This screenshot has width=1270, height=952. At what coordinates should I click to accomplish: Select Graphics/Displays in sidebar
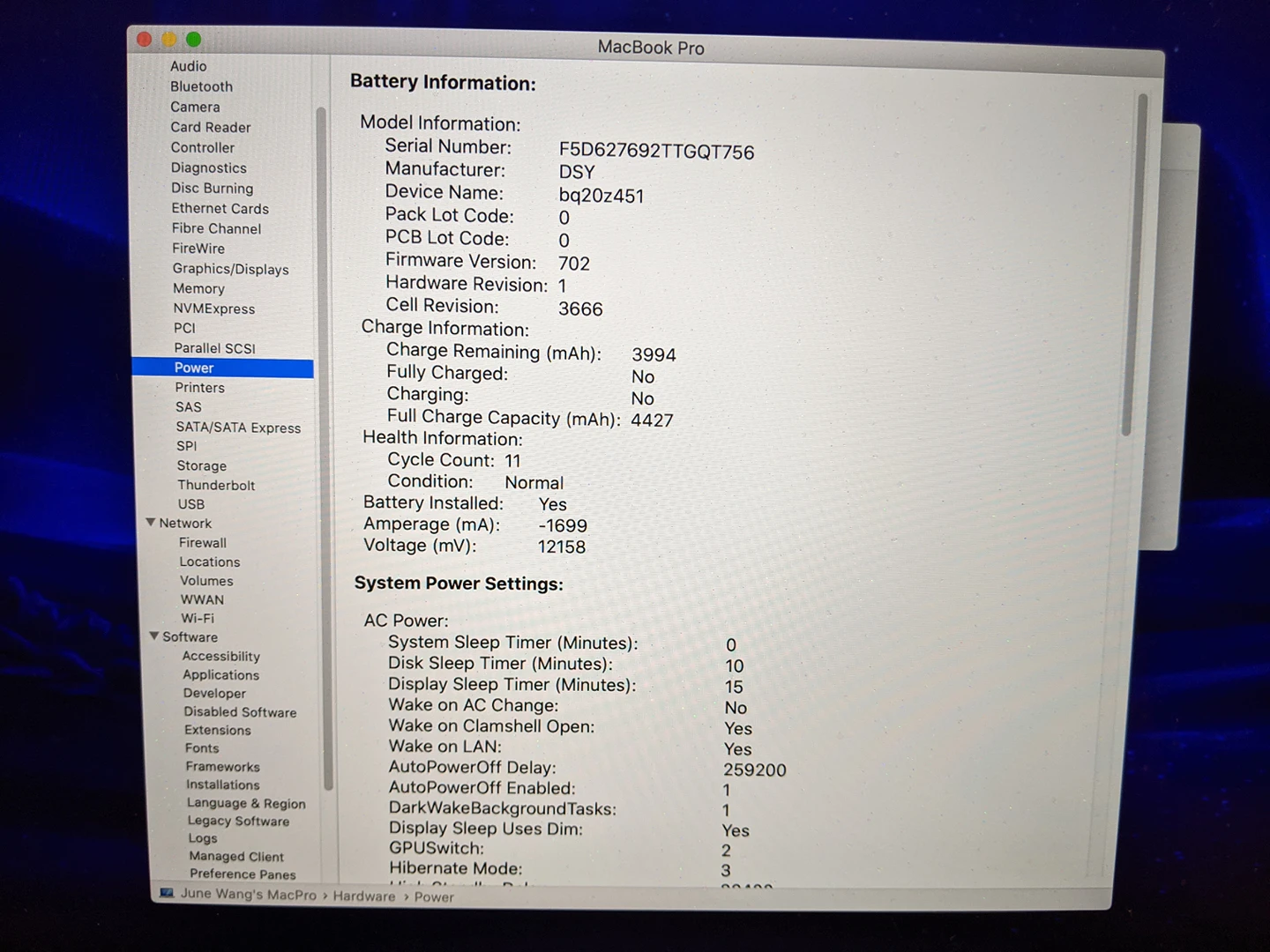pyautogui.click(x=230, y=269)
